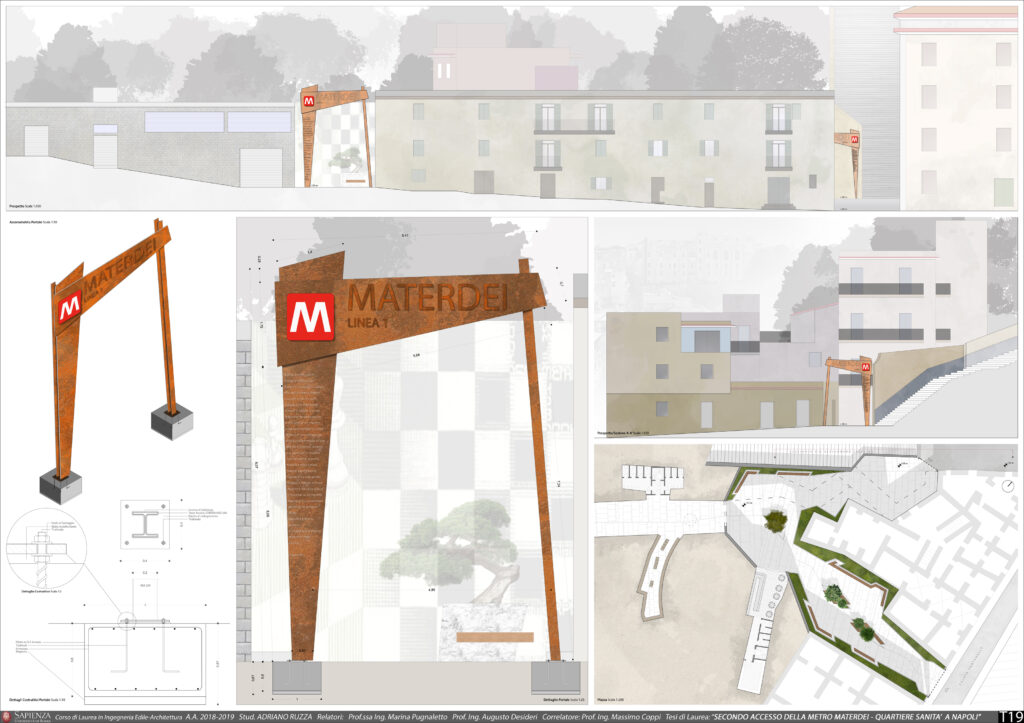1024x723 pixels.
Task: Click "Corso di Laurea in Ingegneria Edile-Architettura"
Action: (118, 717)
